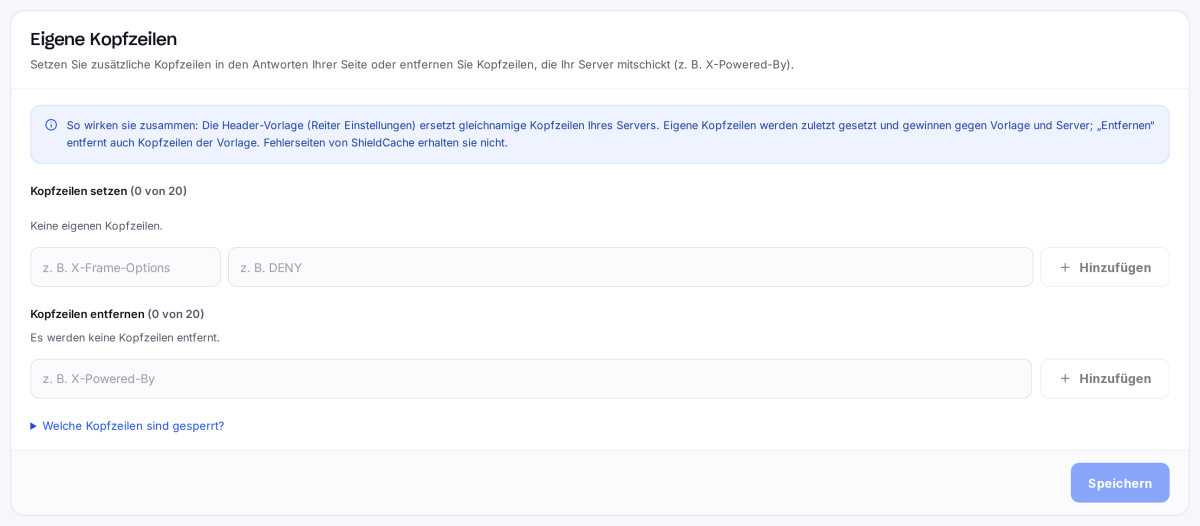Click the 'Kopfzeilen setzen' label
This screenshot has height=526, width=1200.
point(79,191)
